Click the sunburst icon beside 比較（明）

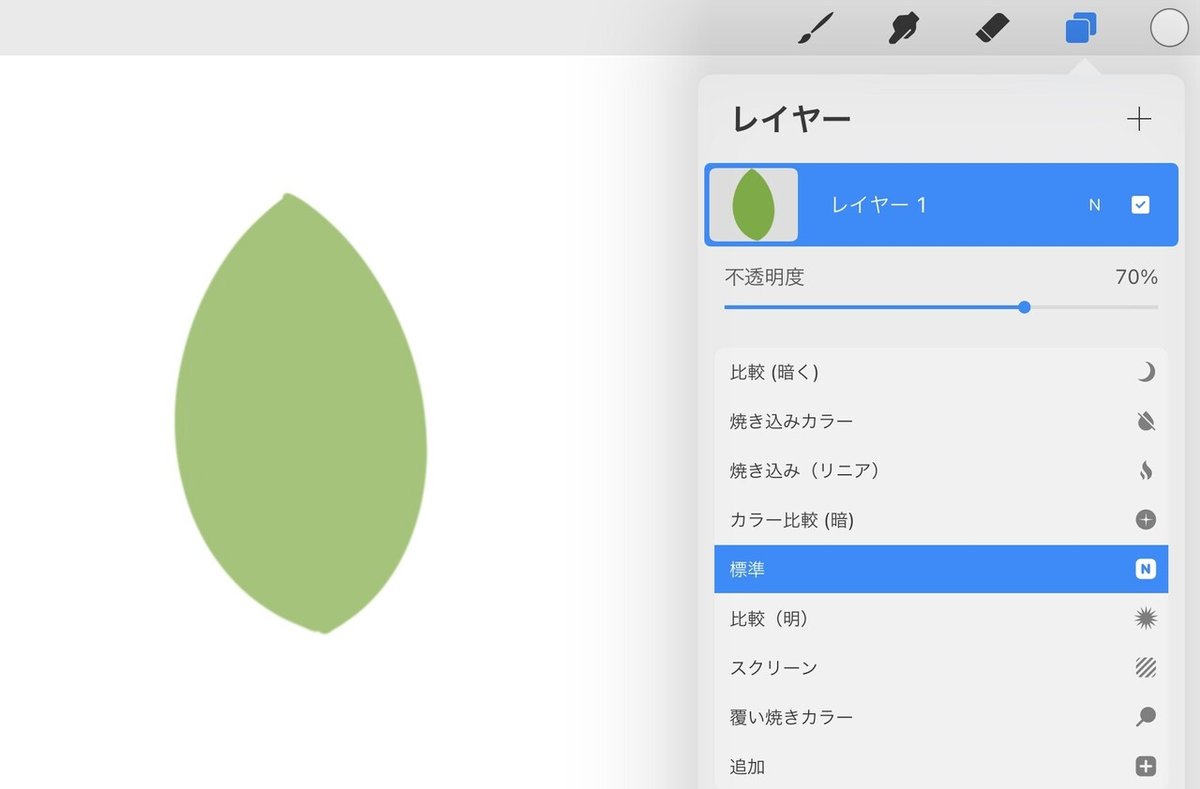coord(1146,618)
